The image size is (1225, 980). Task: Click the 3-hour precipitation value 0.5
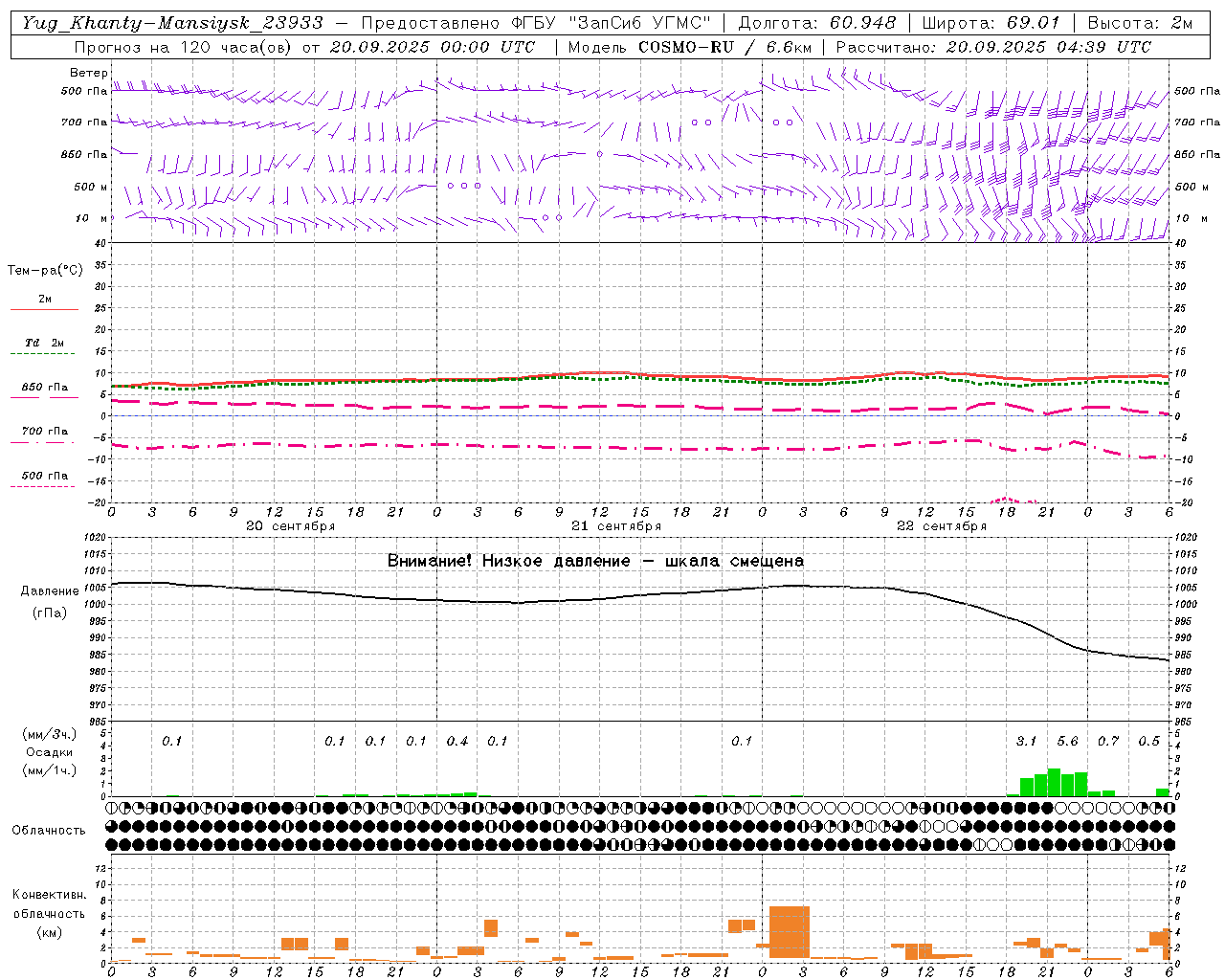(x=1148, y=741)
